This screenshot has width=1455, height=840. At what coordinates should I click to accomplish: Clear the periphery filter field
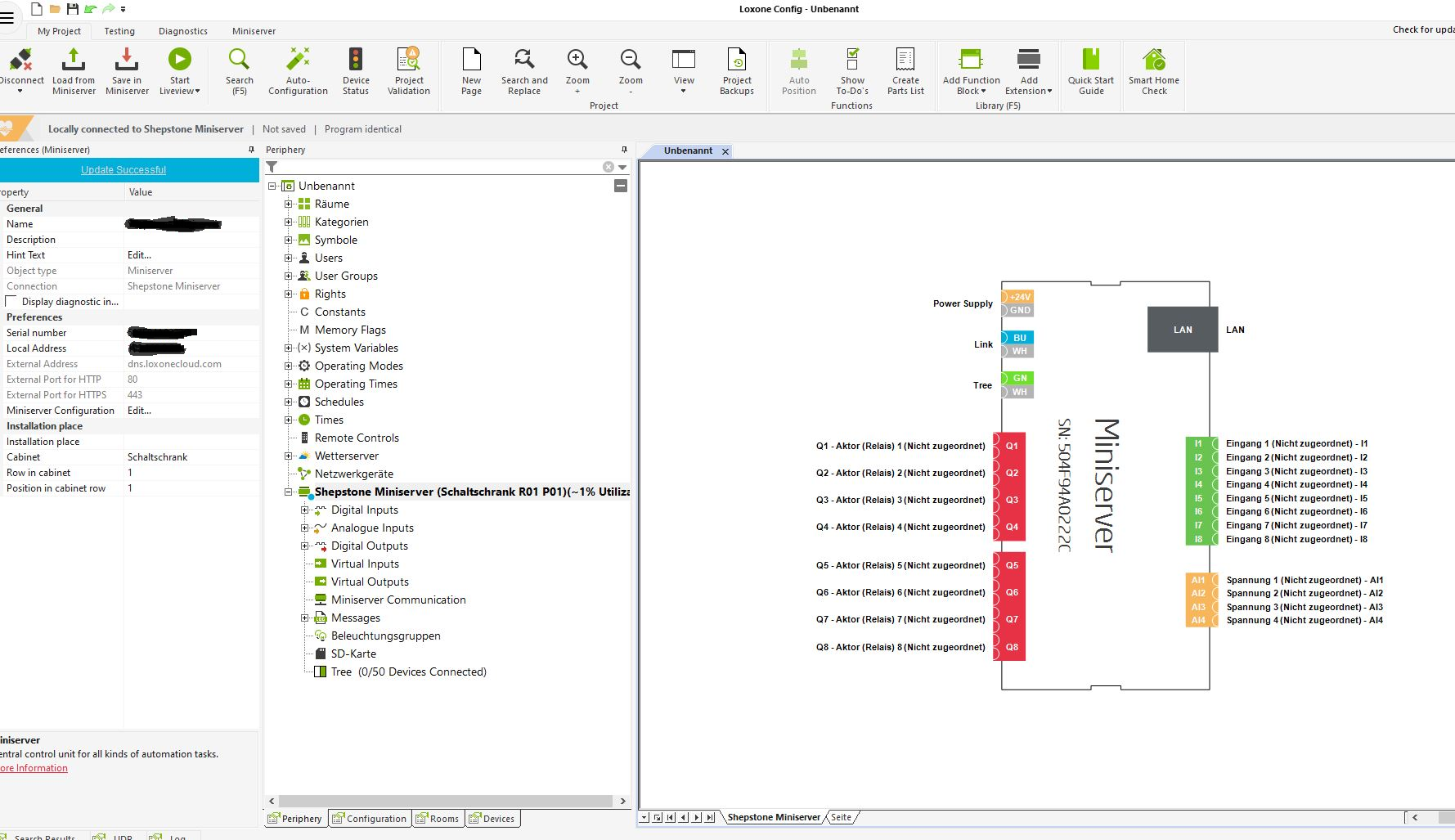point(608,167)
